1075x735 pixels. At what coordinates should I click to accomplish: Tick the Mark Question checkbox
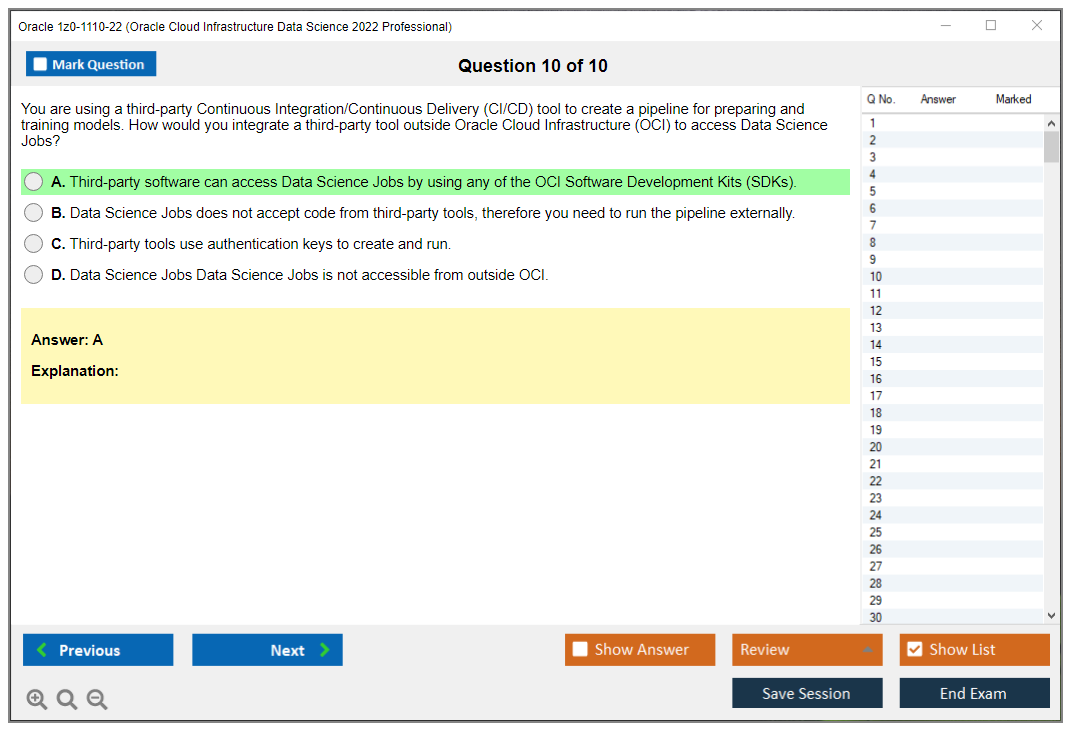pyautogui.click(x=41, y=65)
